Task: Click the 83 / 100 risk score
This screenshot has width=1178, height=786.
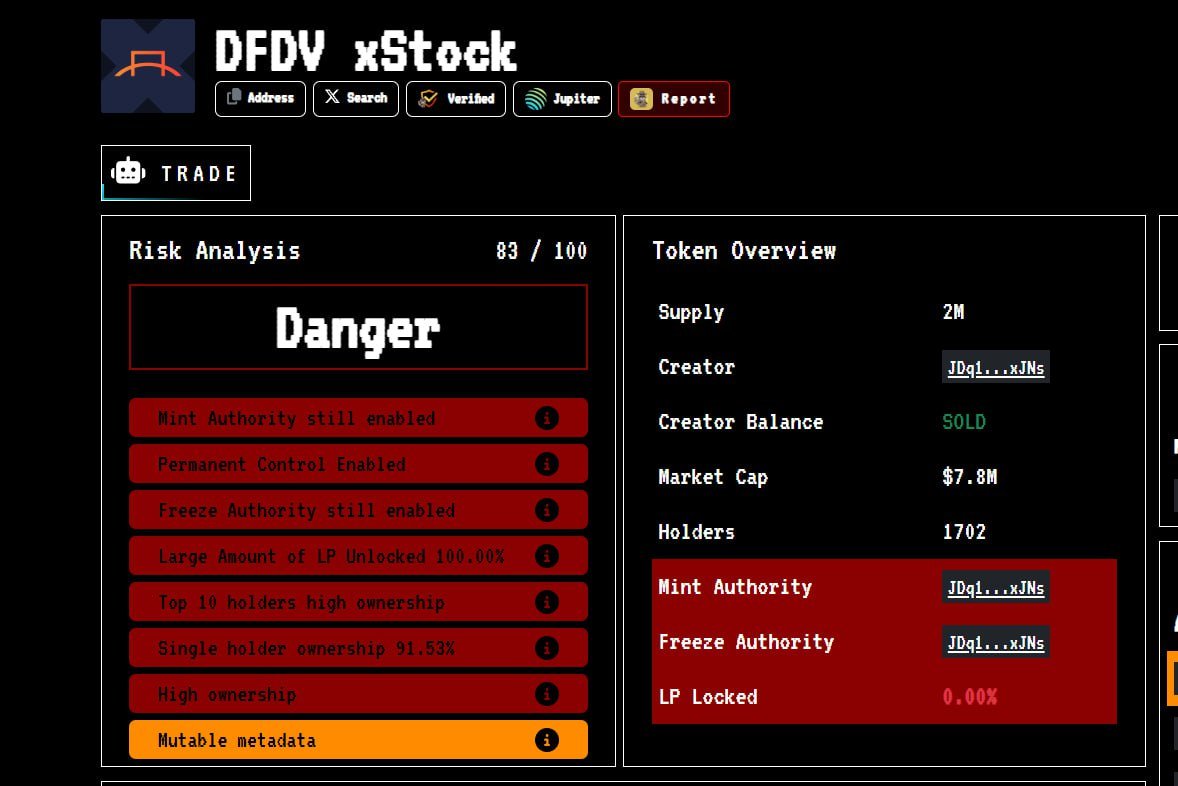Action: tap(541, 251)
